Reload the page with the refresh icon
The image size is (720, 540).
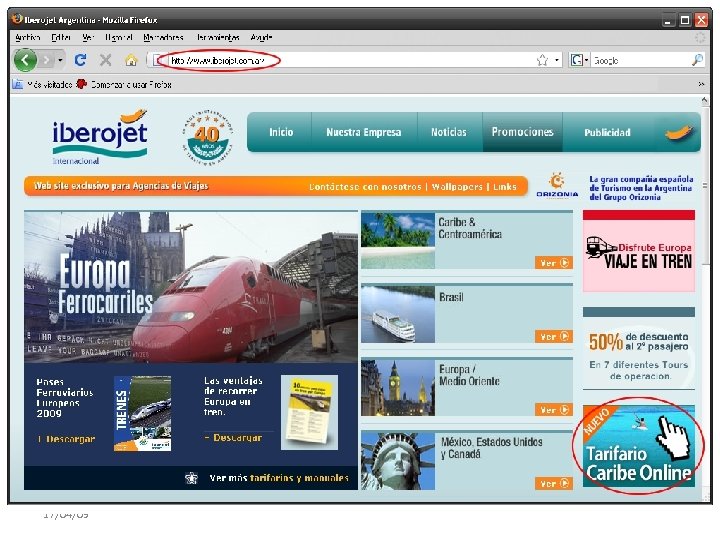coord(80,60)
